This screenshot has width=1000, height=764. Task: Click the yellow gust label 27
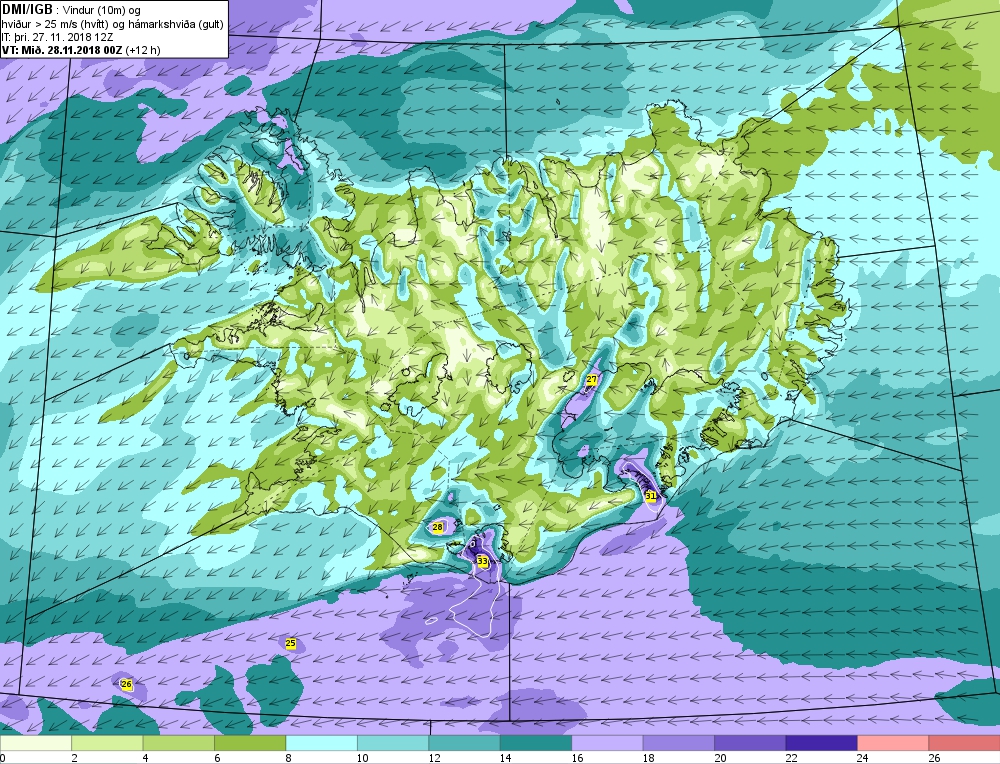592,379
